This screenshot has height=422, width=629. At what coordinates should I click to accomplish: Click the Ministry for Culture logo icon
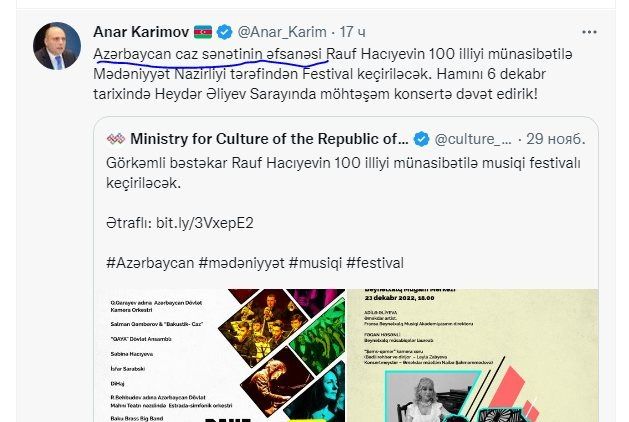coord(116,139)
